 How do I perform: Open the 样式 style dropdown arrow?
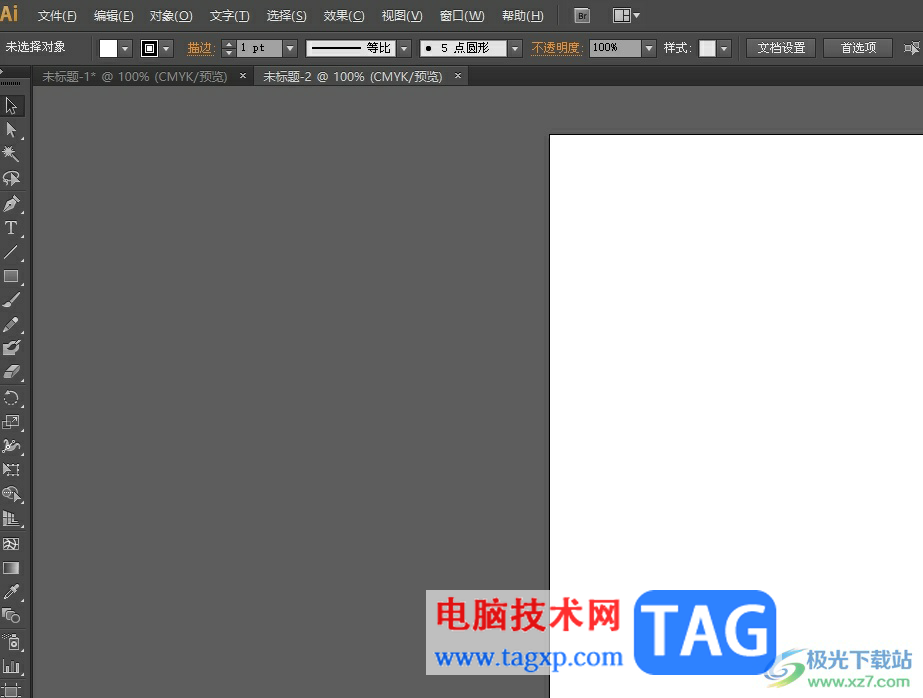pos(724,48)
